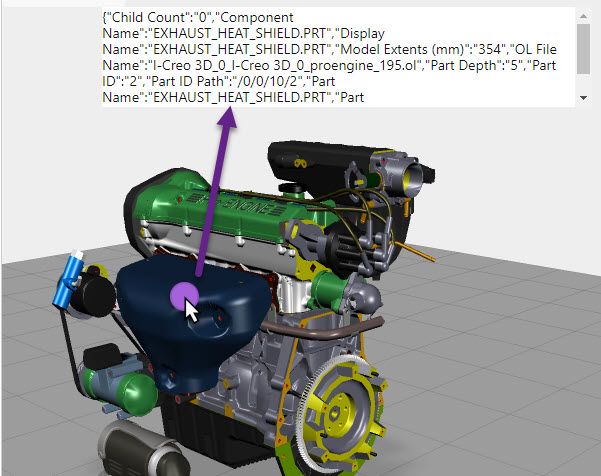Select the grey exhaust muffler at the bottom
Image resolution: width=601 pixels, height=476 pixels.
click(144, 449)
